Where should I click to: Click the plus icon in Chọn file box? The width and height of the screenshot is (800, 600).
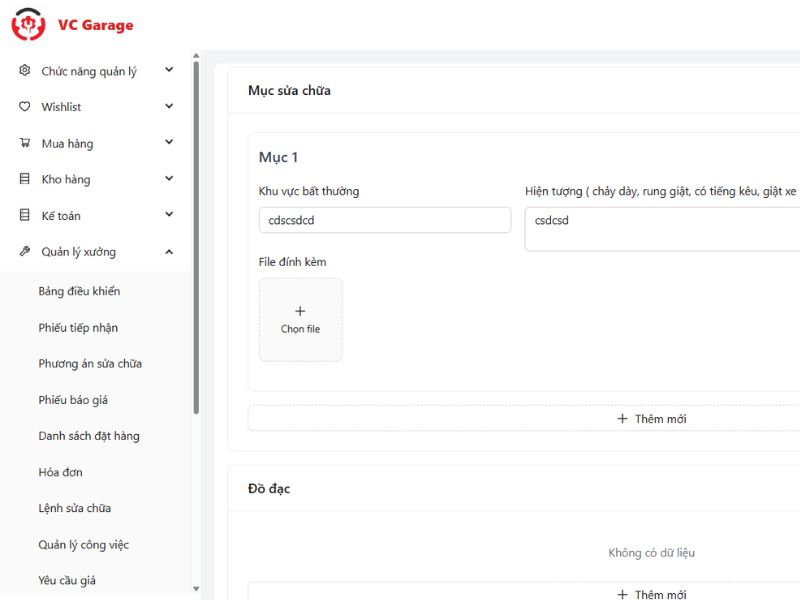pyautogui.click(x=300, y=311)
